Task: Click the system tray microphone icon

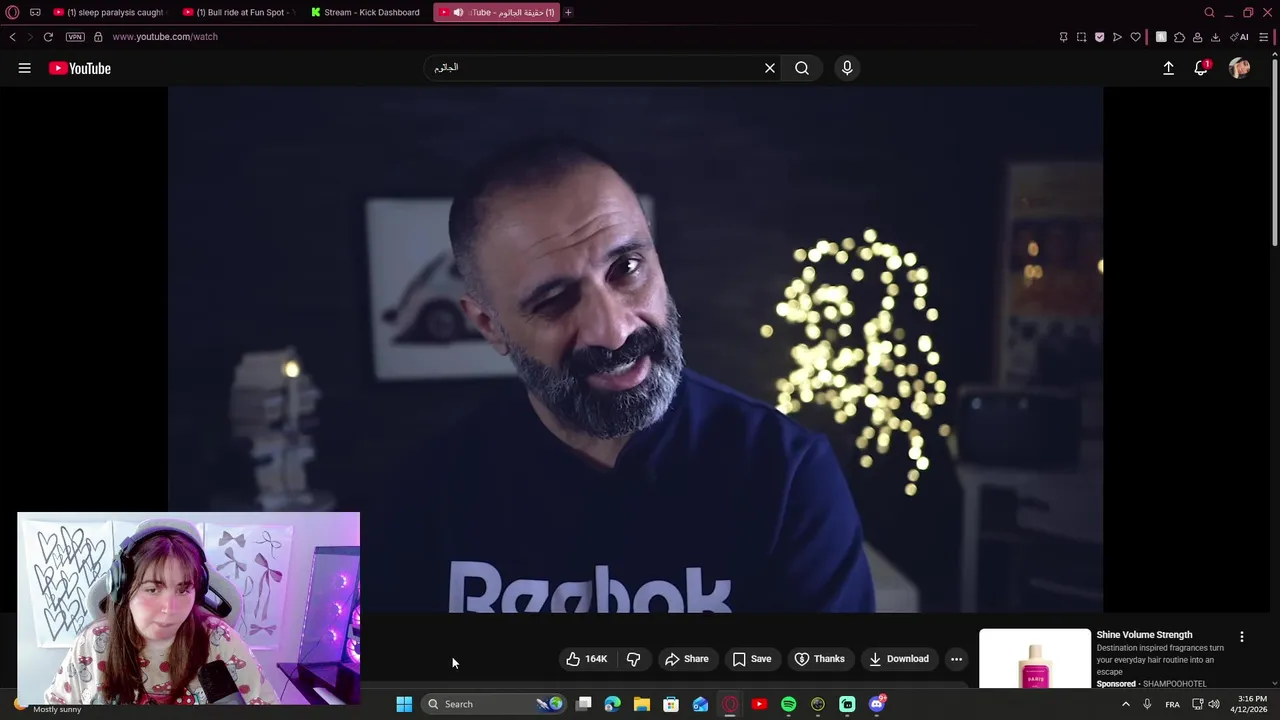Action: coord(1147,704)
